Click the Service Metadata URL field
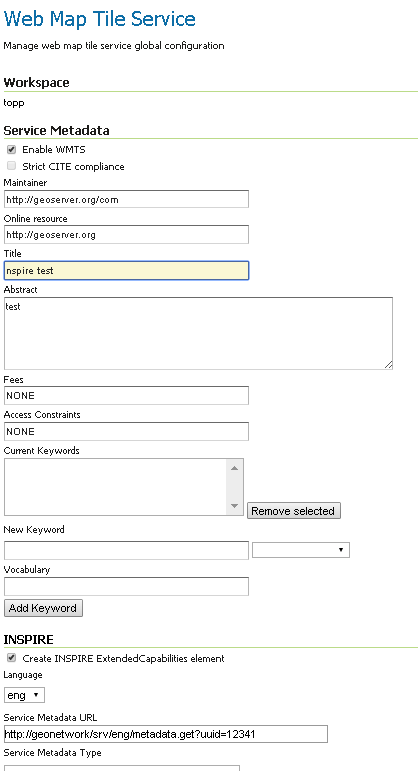Screen dimensions: 418x771 pyautogui.click(x=166, y=734)
